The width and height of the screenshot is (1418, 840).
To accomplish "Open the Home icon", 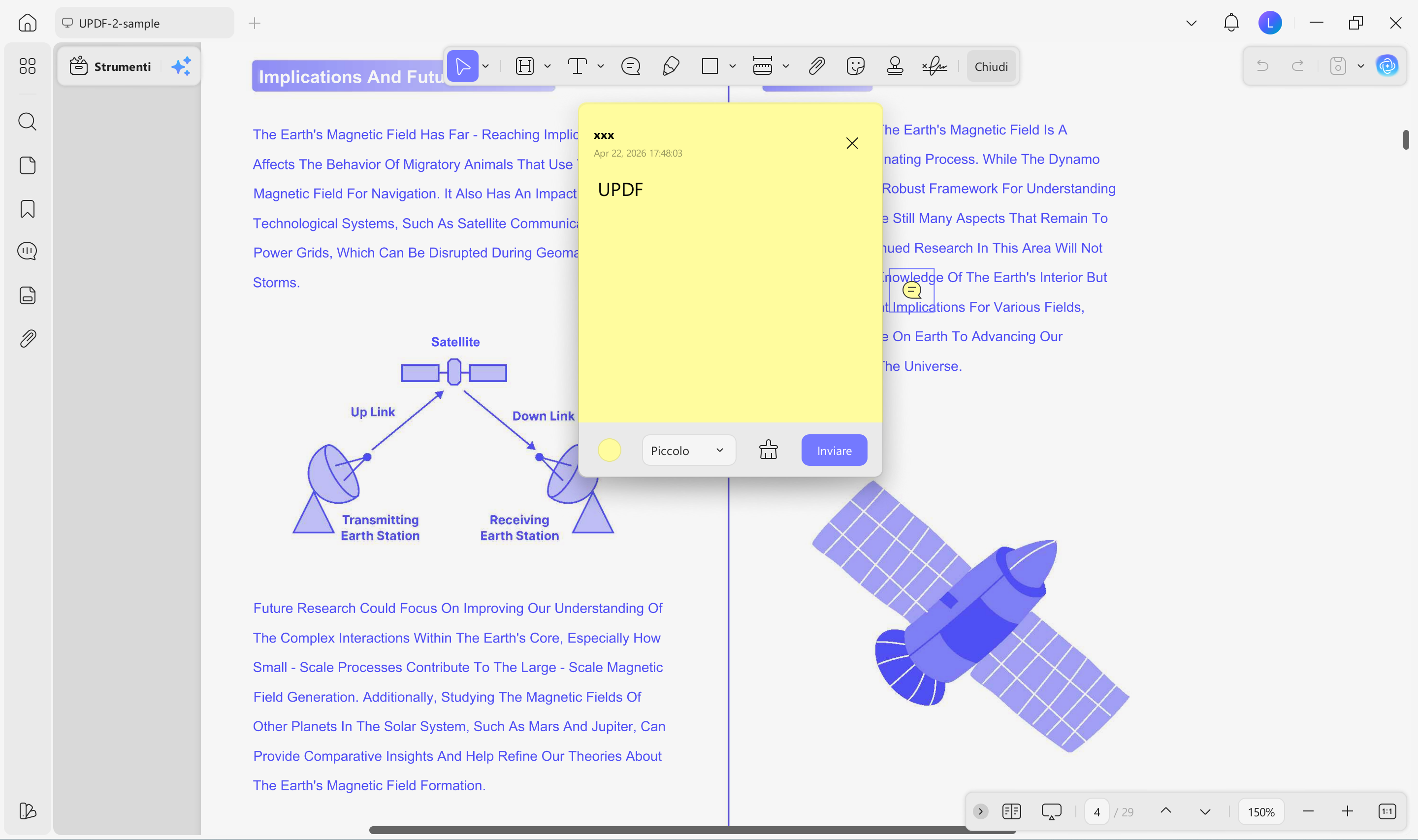I will pyautogui.click(x=27, y=23).
